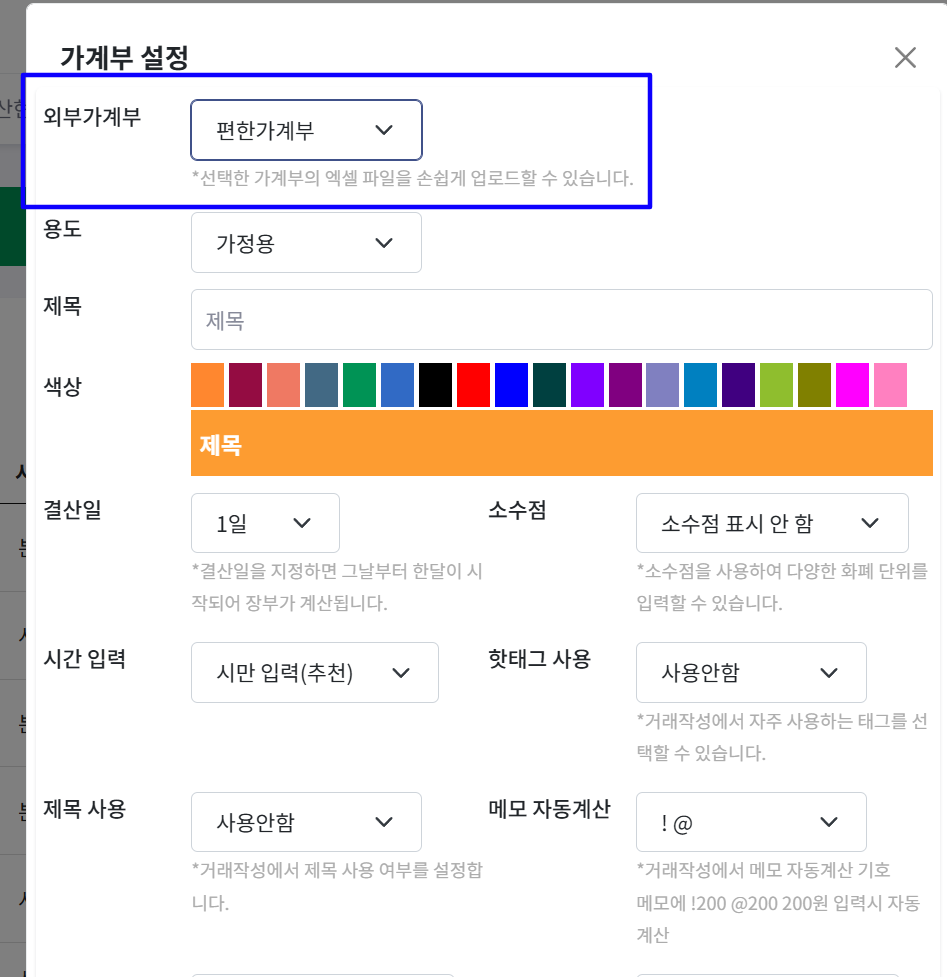Choose the bright red color swatch

point(473,385)
